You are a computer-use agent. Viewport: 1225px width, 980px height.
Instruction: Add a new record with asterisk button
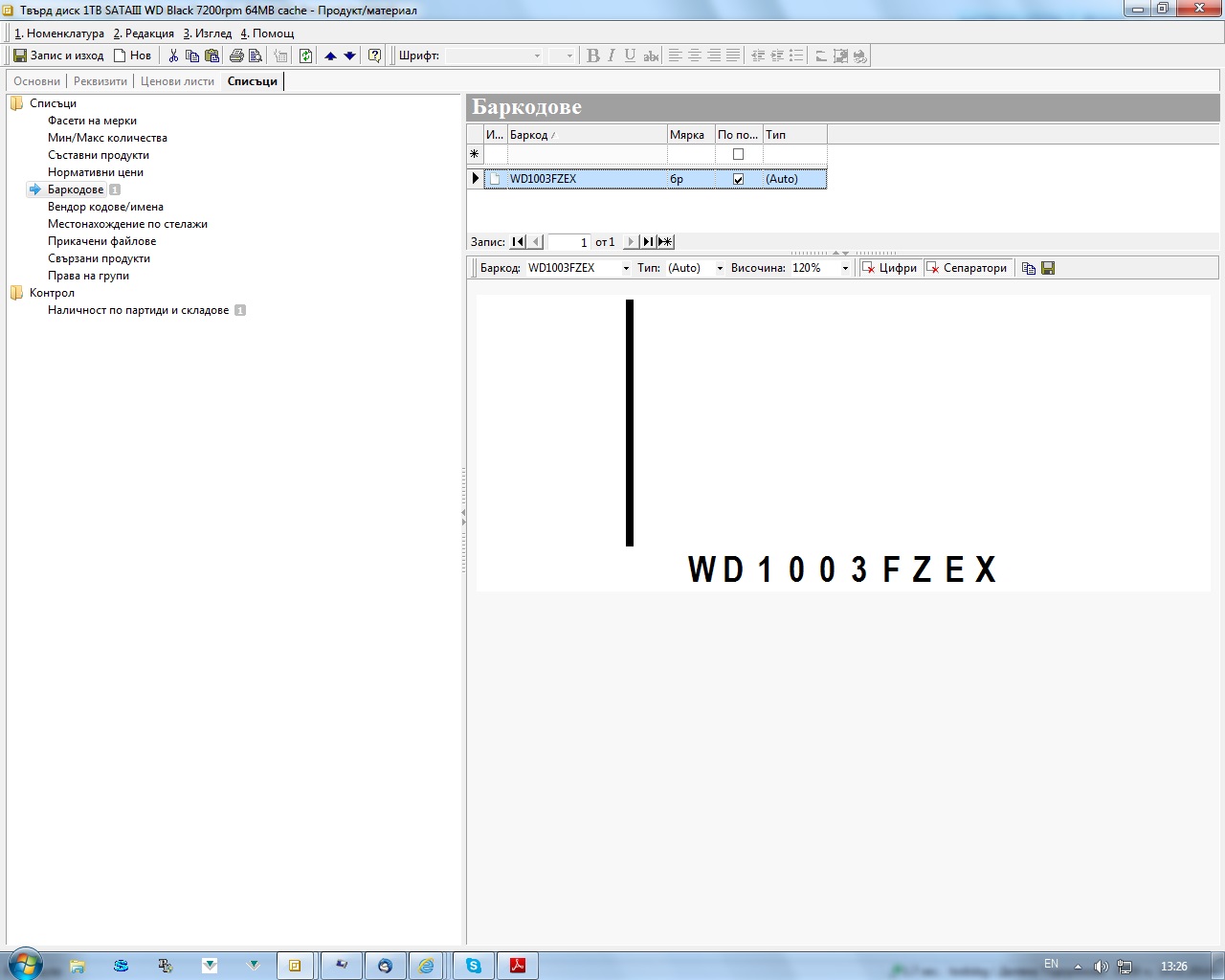(665, 242)
